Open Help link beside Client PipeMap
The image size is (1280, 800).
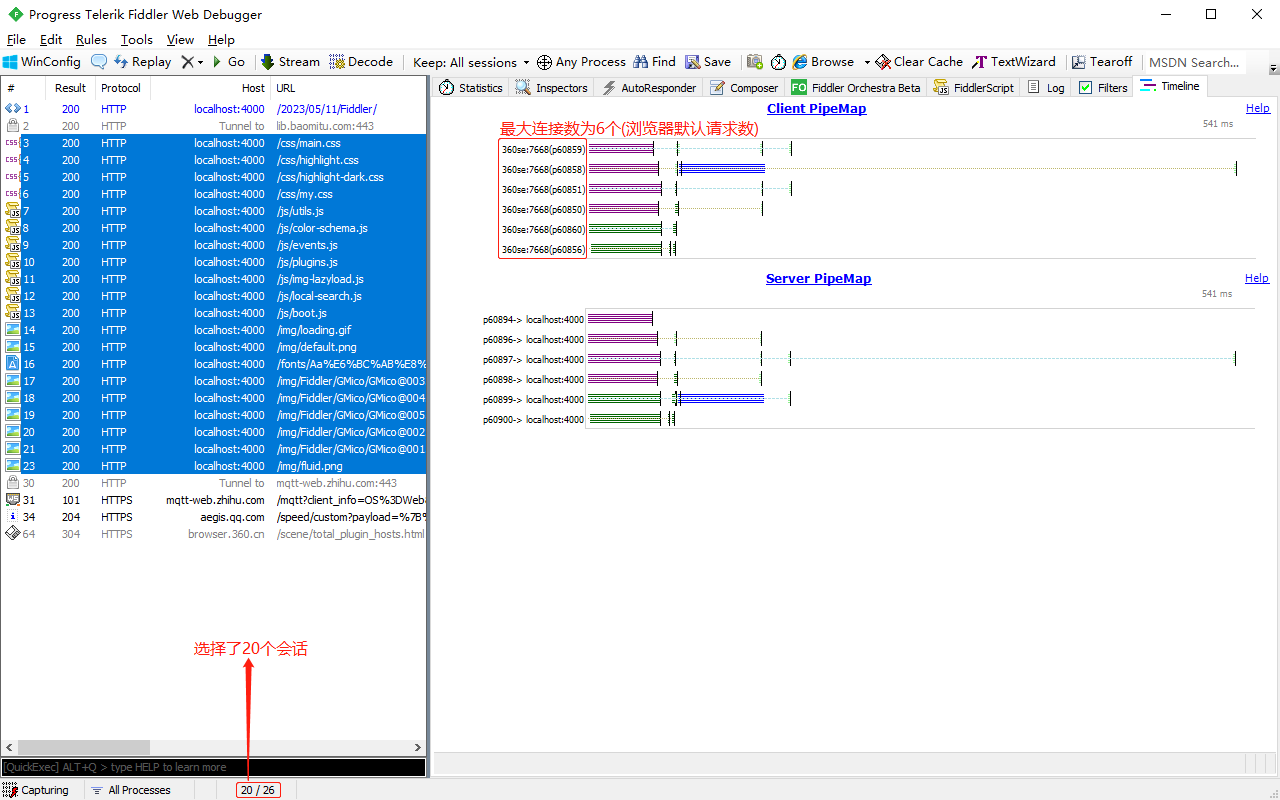click(1257, 108)
